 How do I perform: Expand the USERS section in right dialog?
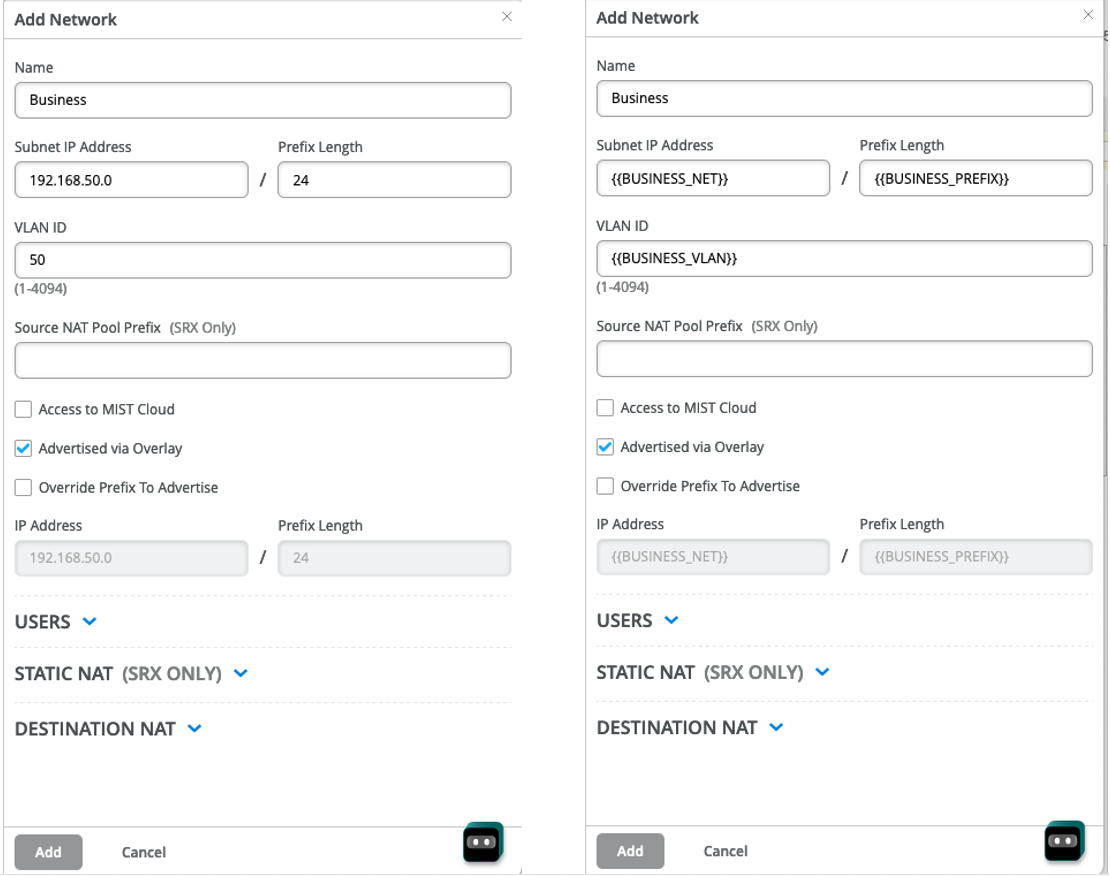(x=671, y=620)
